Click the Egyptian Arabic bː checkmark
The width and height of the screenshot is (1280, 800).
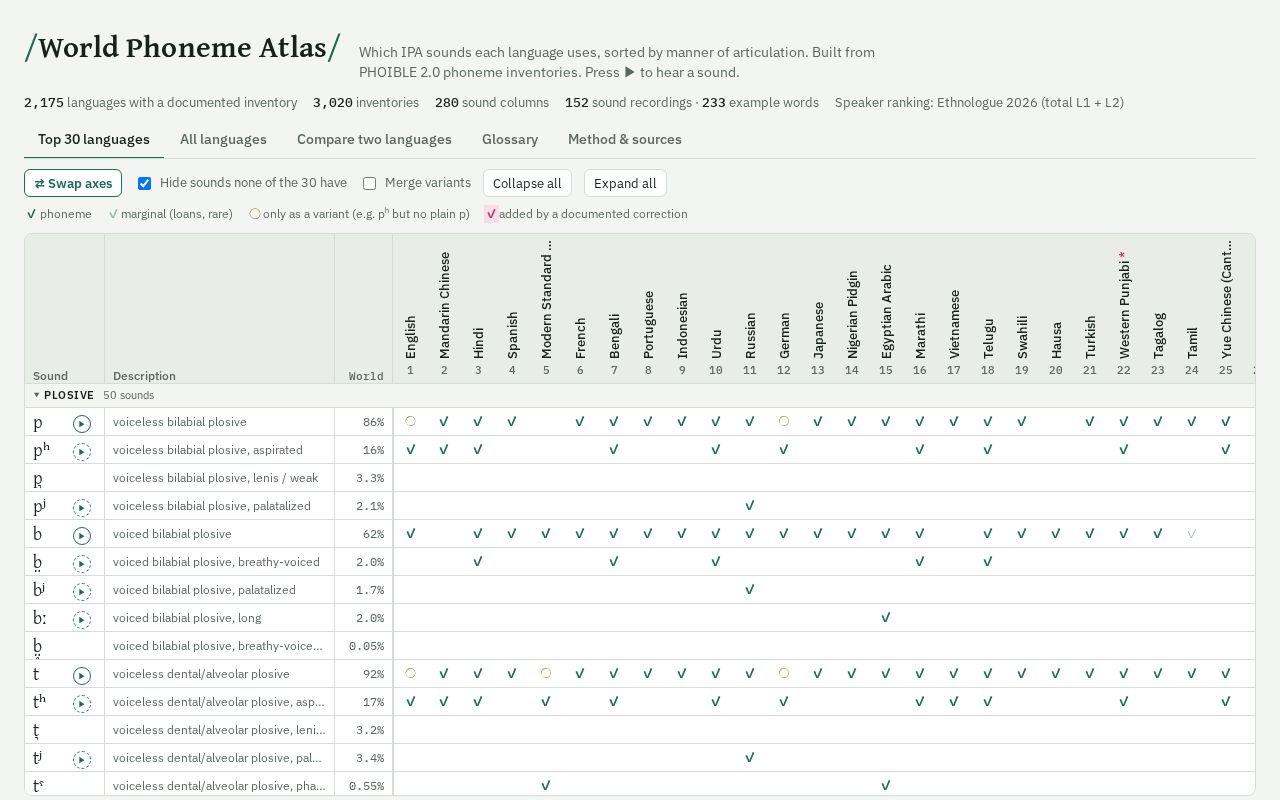[x=886, y=618]
